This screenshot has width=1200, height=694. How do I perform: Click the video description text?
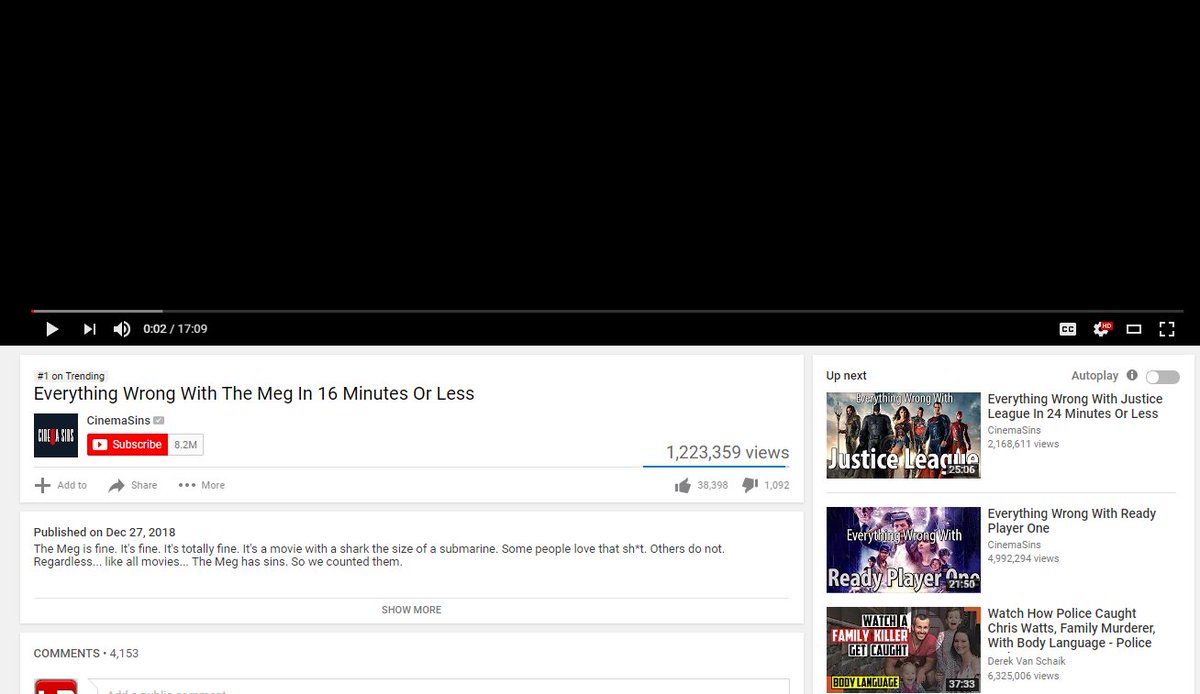point(379,555)
